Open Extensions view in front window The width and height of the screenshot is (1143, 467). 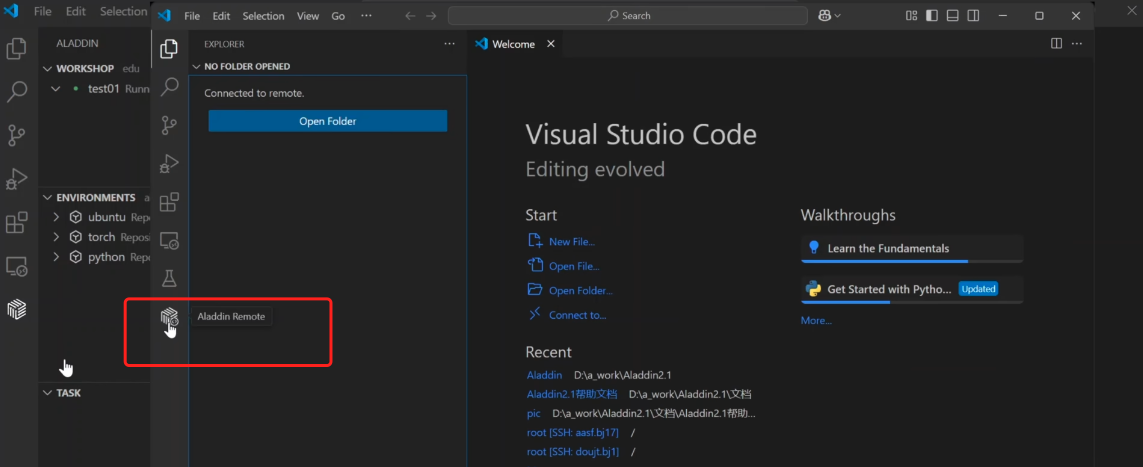click(169, 202)
